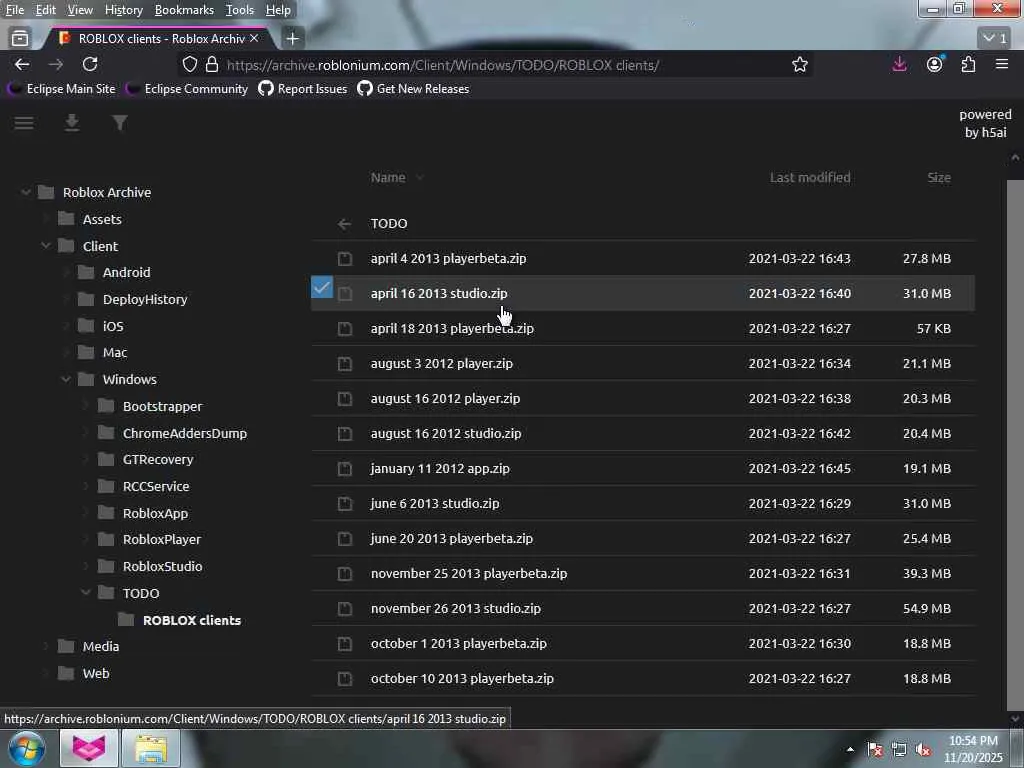
Task: Expand the Media folder node
Action: [46, 646]
